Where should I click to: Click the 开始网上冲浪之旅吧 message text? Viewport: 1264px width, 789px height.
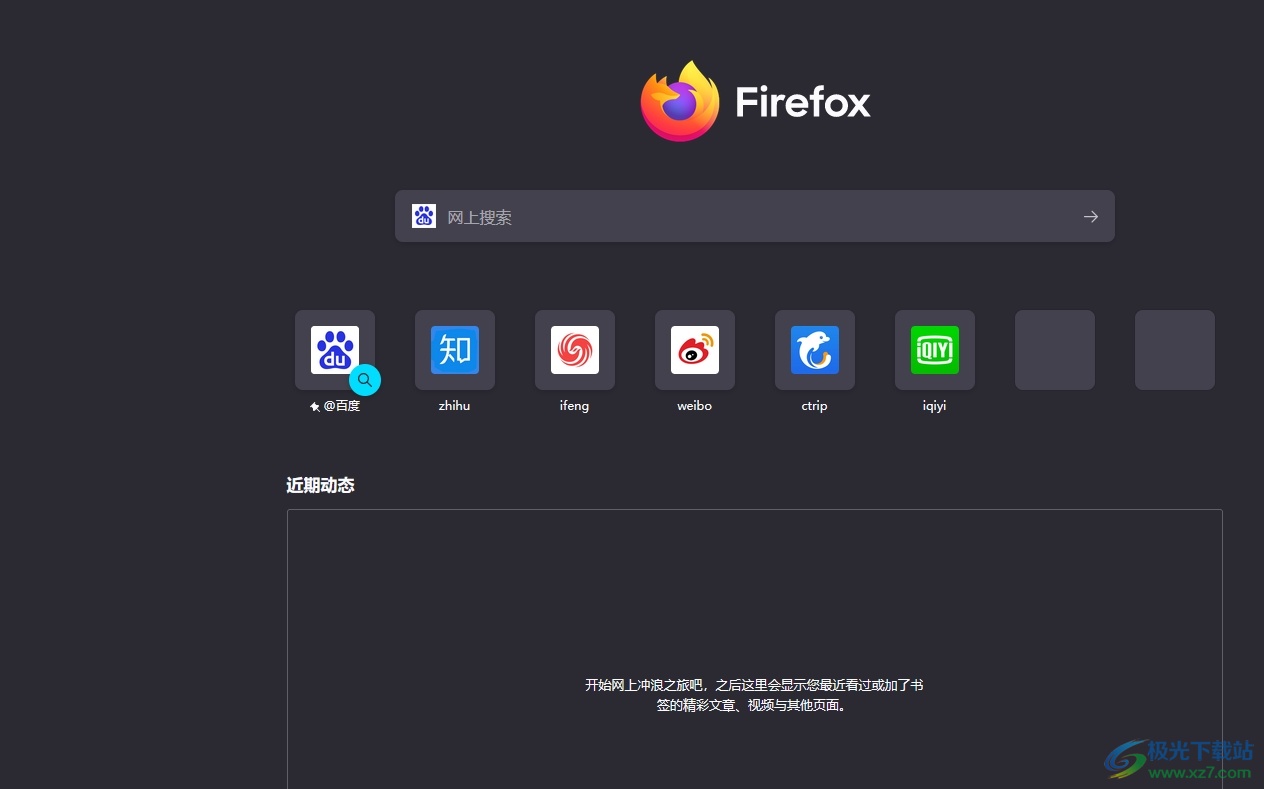[754, 695]
